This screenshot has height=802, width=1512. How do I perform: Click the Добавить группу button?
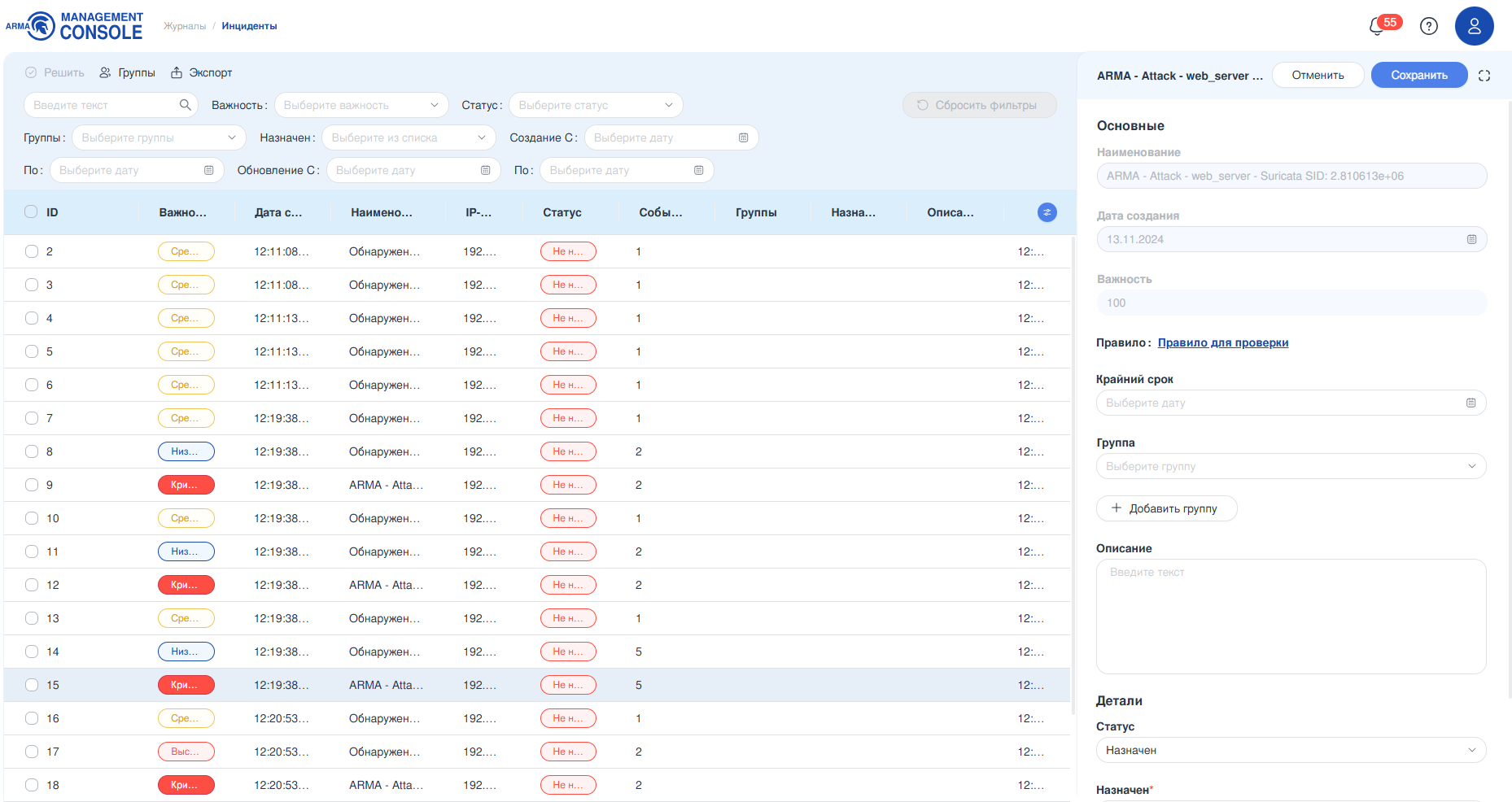tap(1165, 508)
